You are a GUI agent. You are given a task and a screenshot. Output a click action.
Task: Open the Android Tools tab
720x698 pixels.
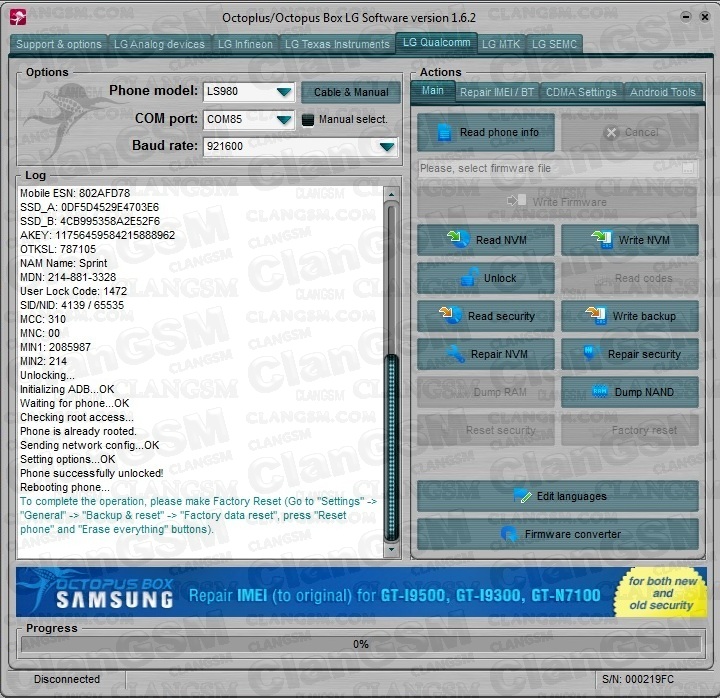pos(663,92)
